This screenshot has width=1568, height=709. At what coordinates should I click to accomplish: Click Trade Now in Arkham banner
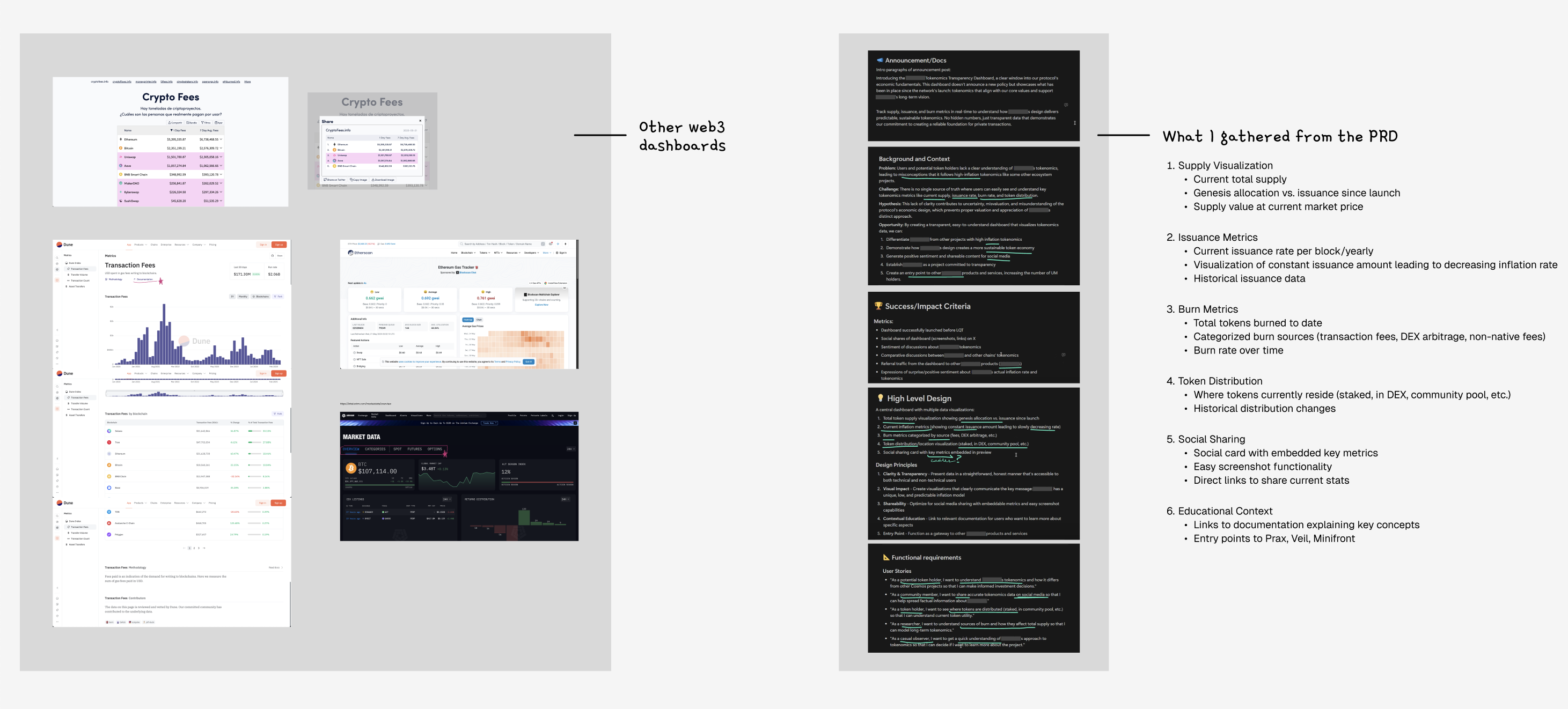tap(489, 423)
